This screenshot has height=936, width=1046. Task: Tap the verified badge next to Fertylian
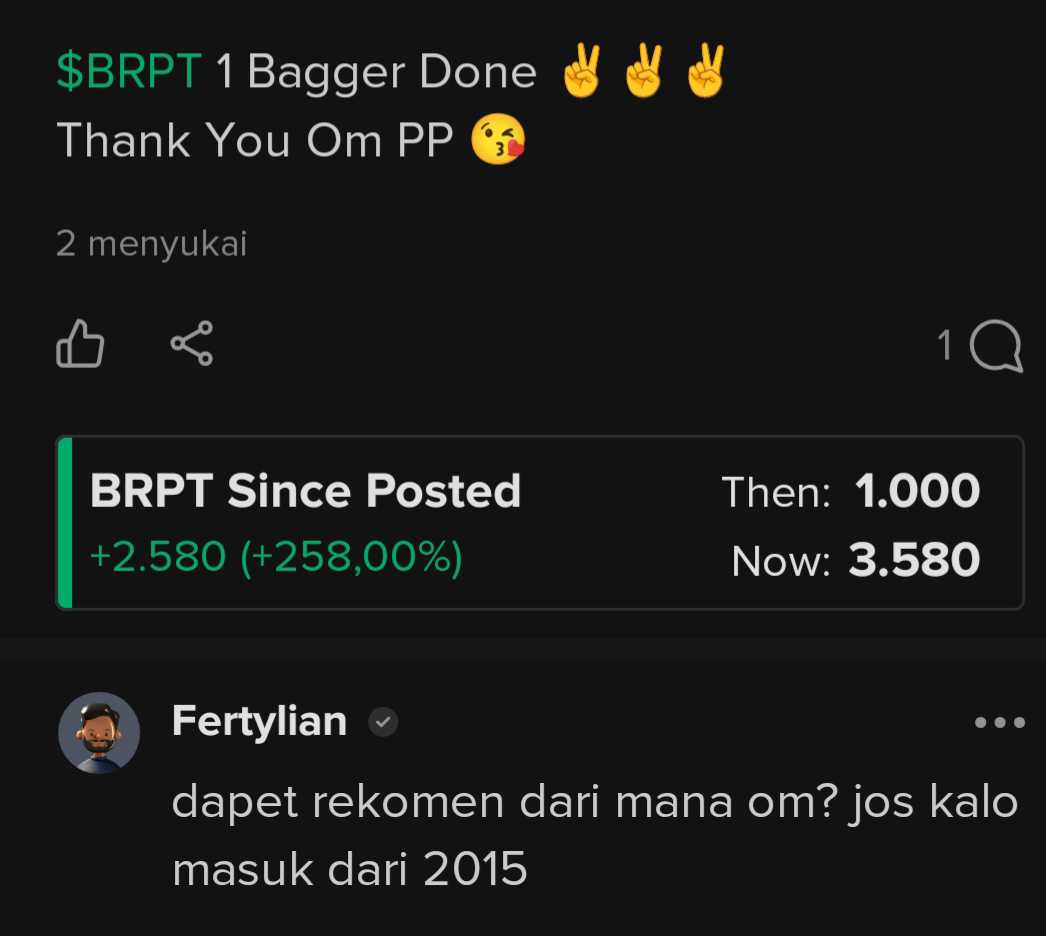(383, 722)
